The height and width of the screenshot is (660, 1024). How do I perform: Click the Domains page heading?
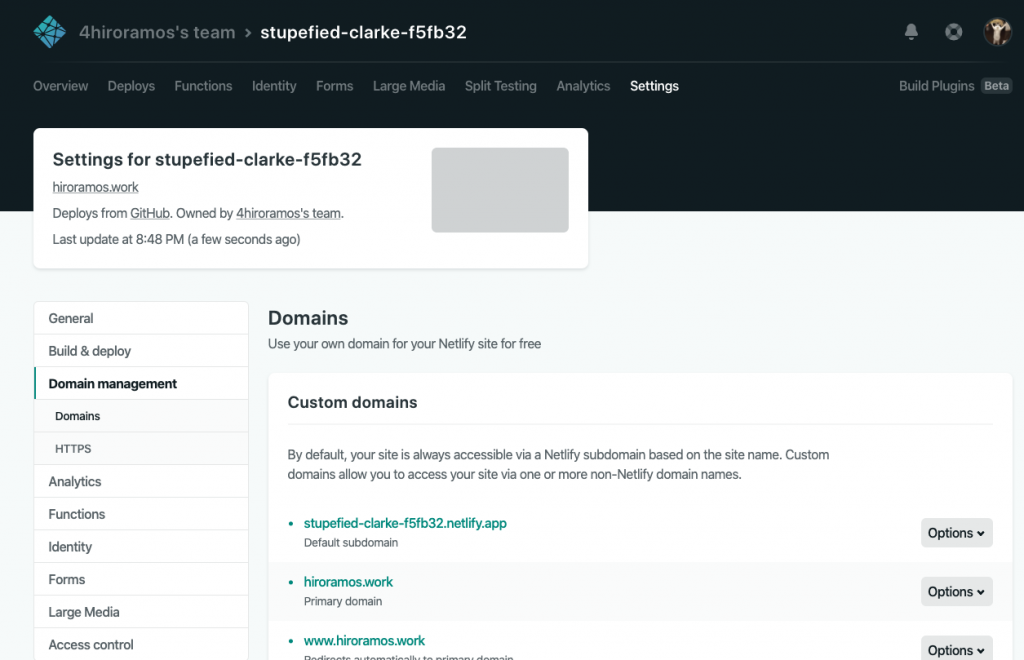308,318
